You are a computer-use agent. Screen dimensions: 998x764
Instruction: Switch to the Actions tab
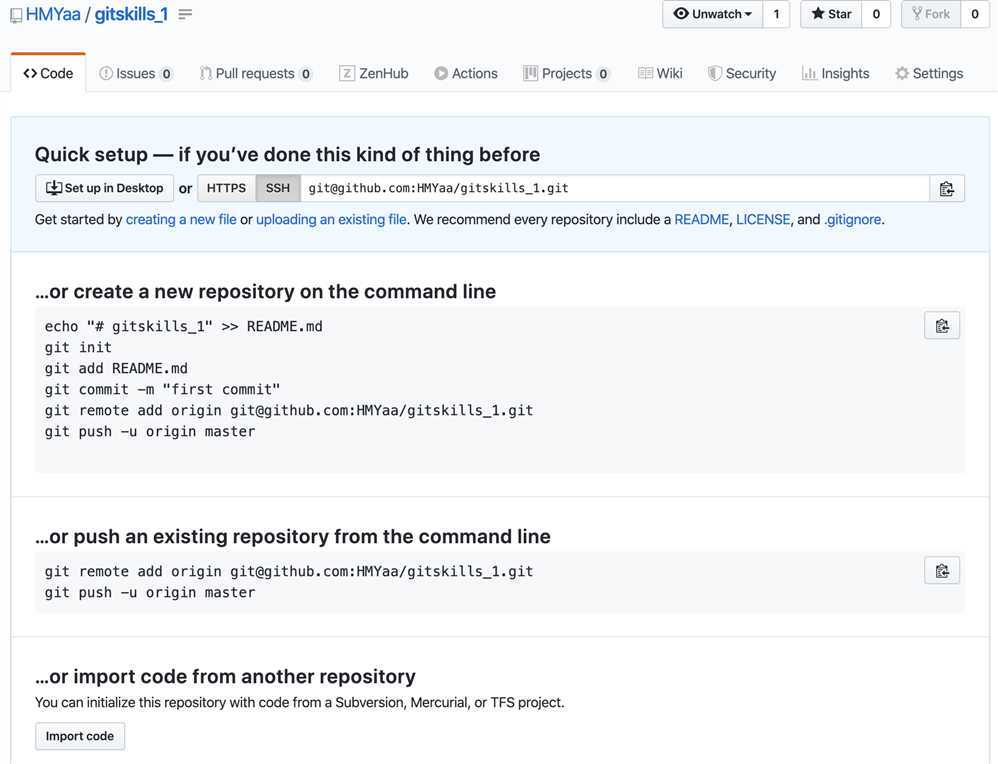[x=466, y=73]
